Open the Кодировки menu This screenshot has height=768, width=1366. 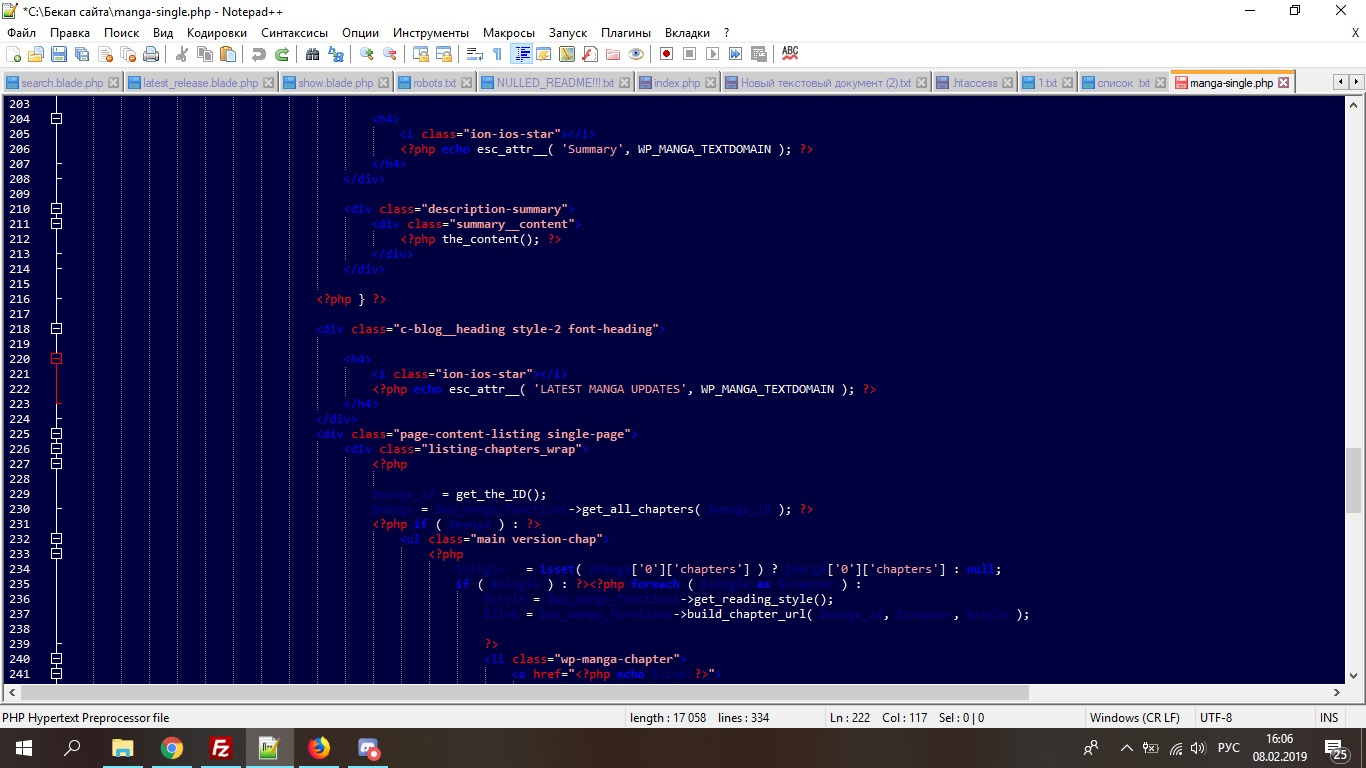pos(217,33)
